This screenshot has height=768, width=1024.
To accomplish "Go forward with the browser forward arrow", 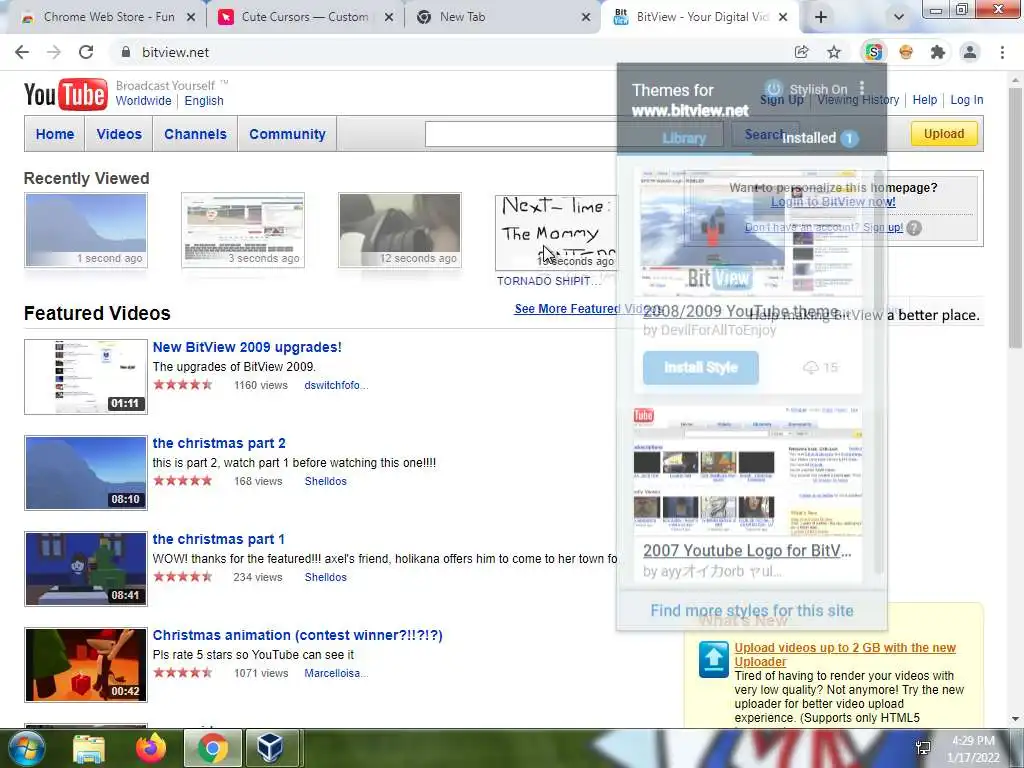I will point(54,52).
